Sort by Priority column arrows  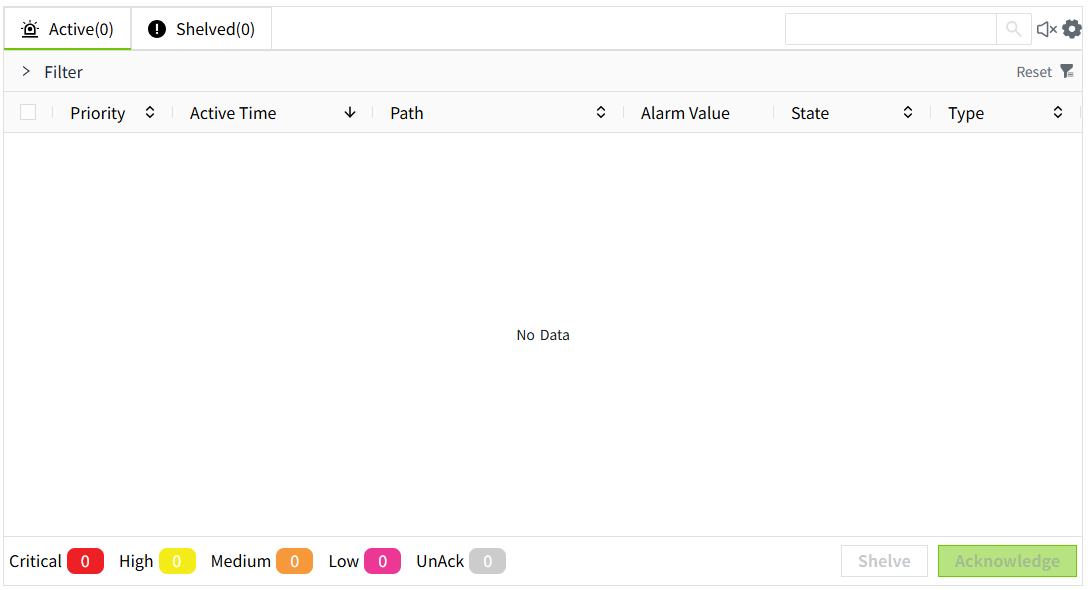click(150, 113)
